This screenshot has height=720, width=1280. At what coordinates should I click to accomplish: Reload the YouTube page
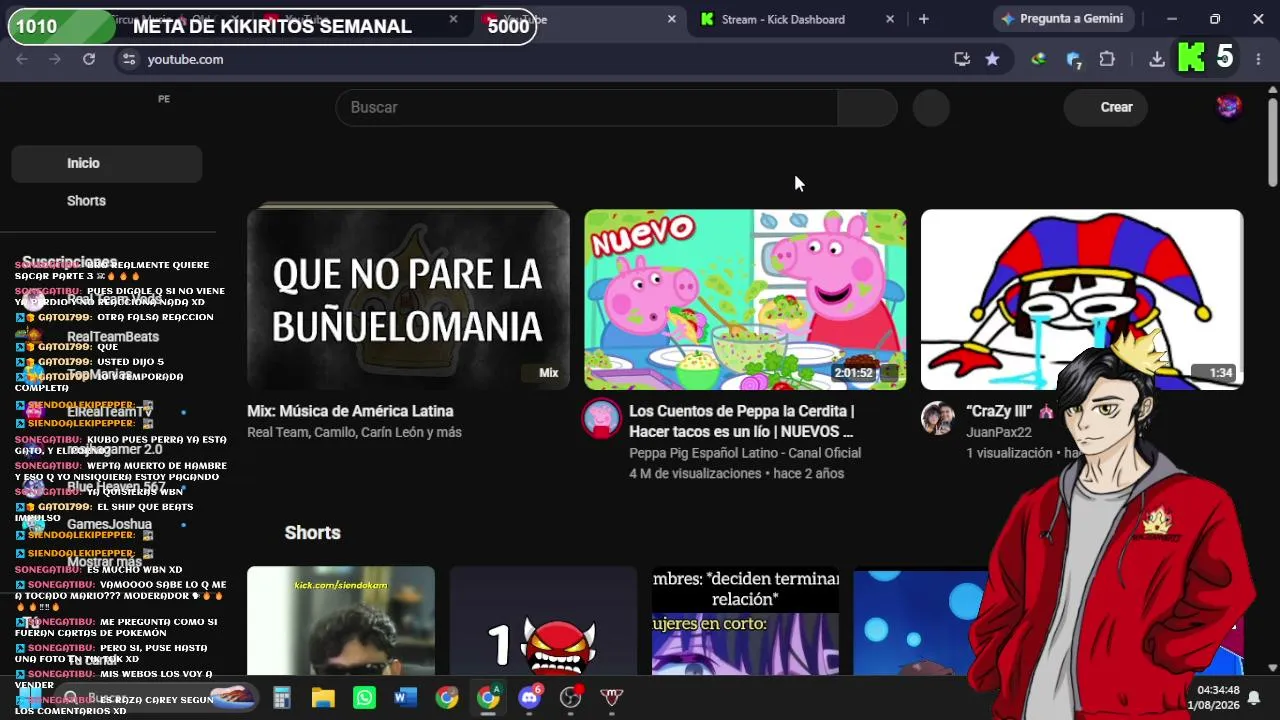[89, 59]
